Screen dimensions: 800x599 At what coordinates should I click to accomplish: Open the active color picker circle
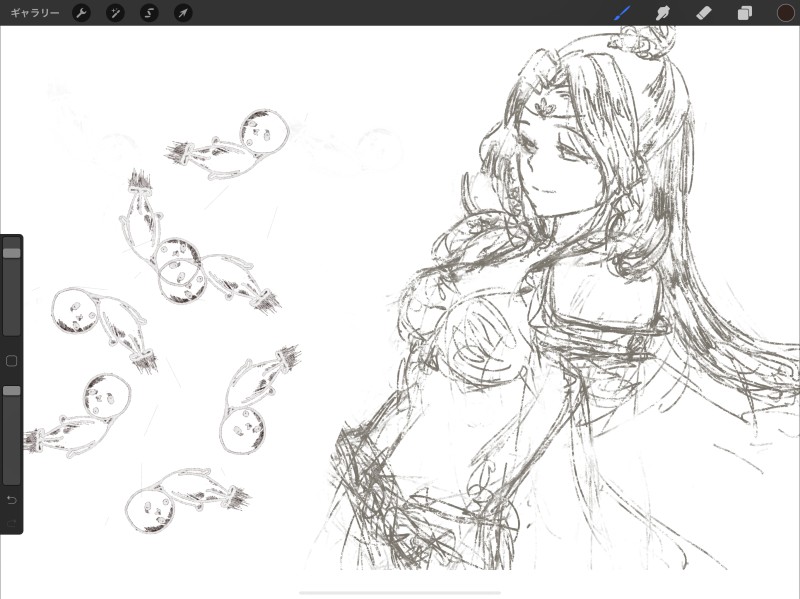click(x=785, y=13)
